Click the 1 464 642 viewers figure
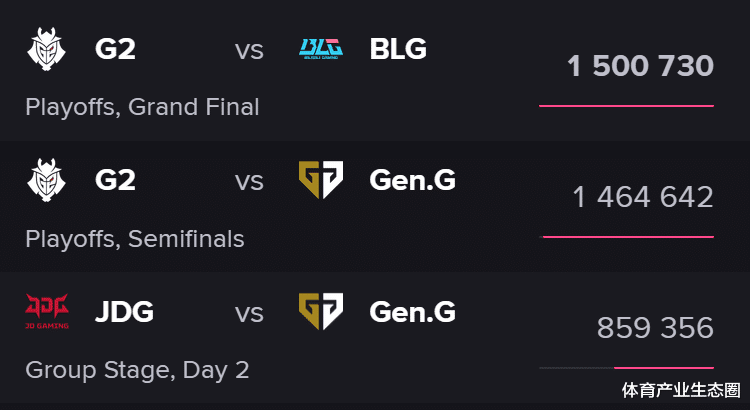This screenshot has height=410, width=750. [643, 197]
